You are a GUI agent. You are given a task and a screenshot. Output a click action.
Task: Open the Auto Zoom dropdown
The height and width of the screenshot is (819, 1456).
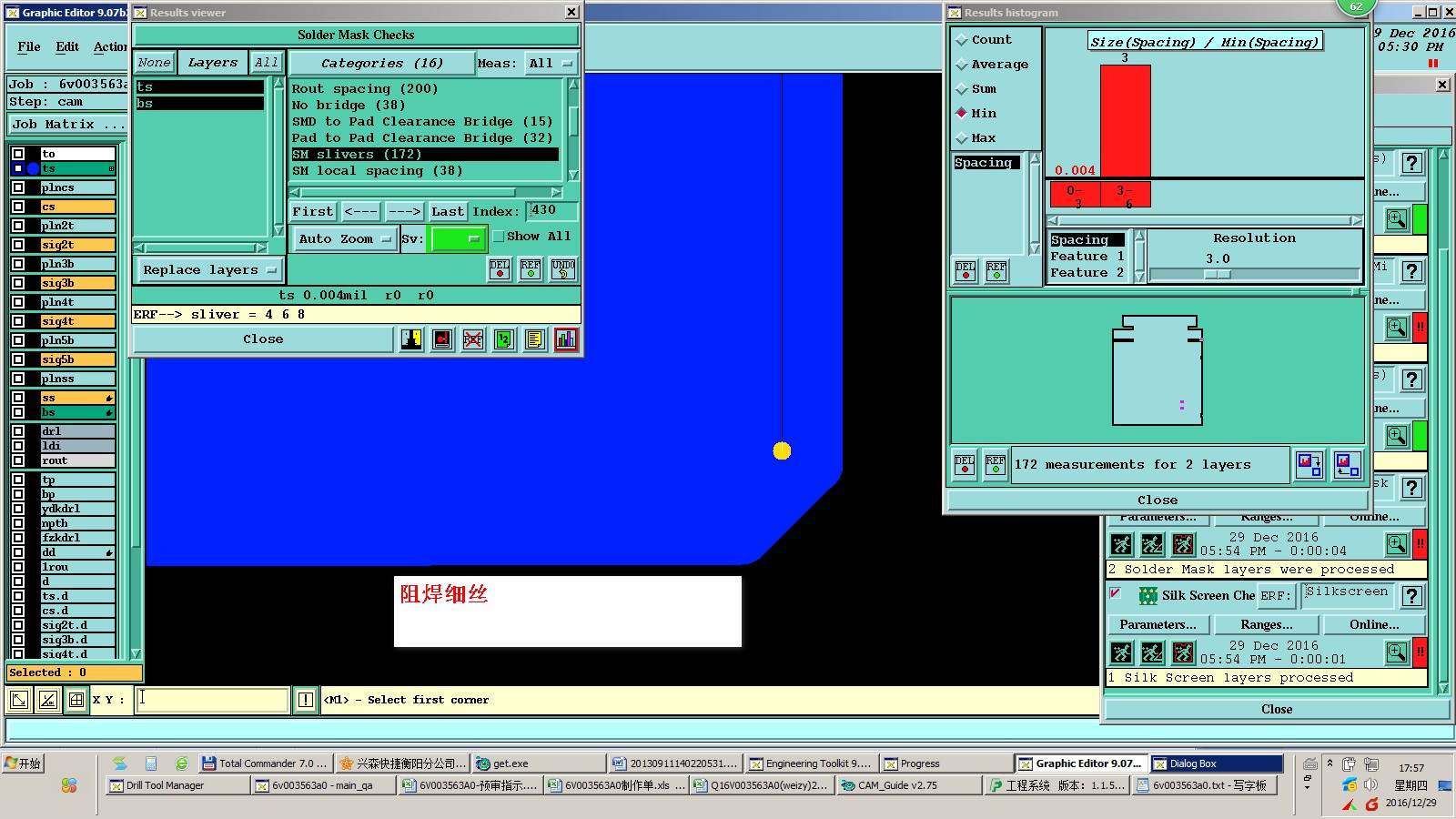[x=344, y=238]
